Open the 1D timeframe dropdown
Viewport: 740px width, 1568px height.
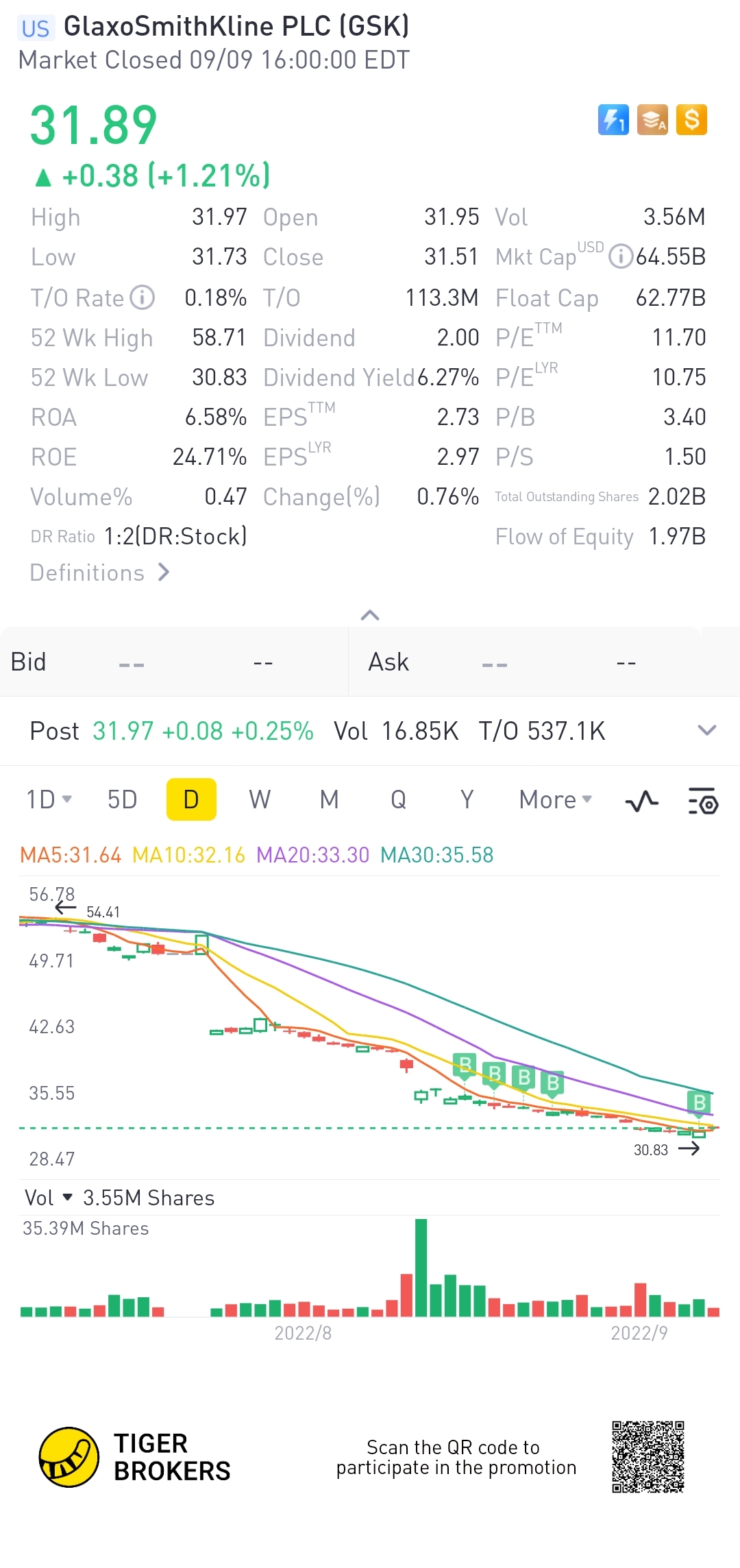[49, 799]
